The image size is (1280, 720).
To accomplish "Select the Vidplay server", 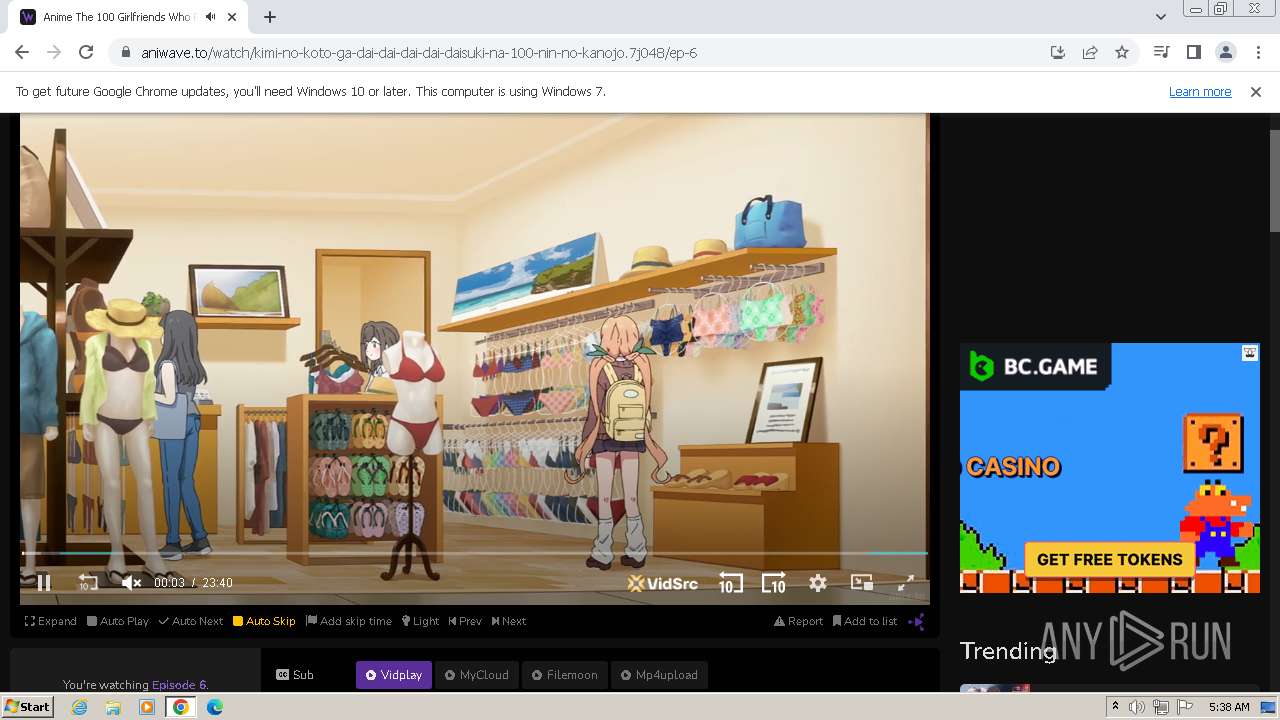I will pos(394,675).
